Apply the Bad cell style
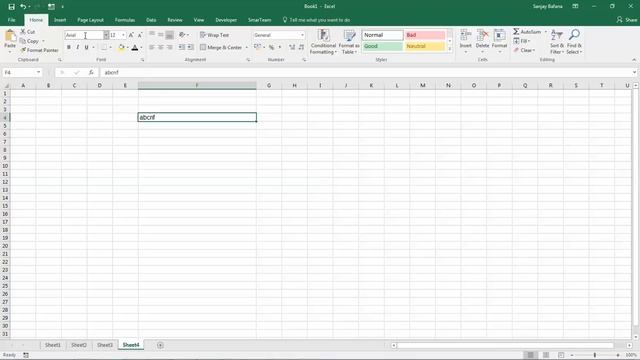Viewport: 640px width, 360px height. coord(425,35)
